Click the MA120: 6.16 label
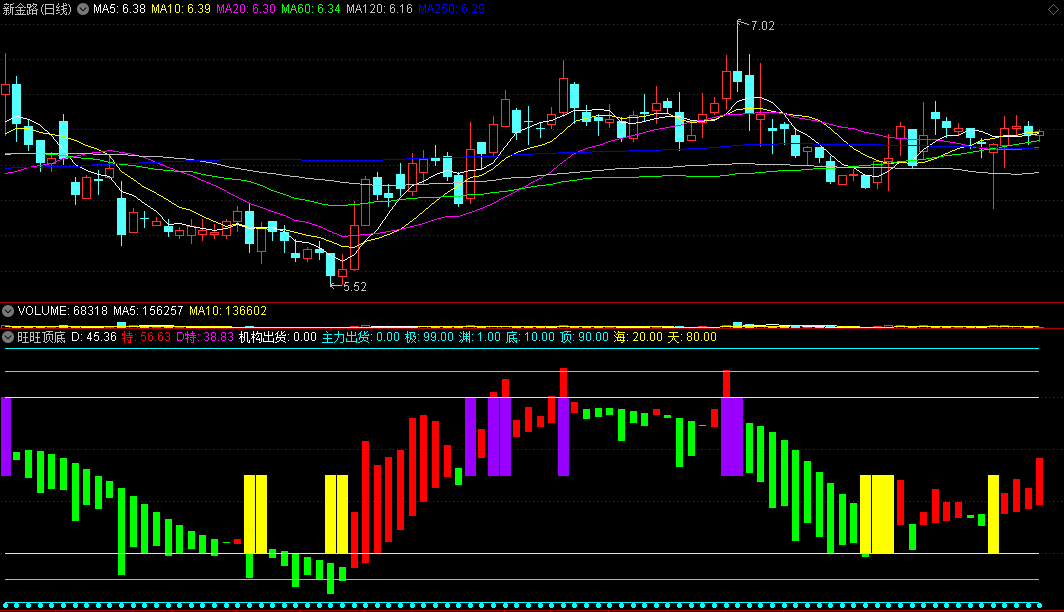The width and height of the screenshot is (1064, 612). pos(379,9)
